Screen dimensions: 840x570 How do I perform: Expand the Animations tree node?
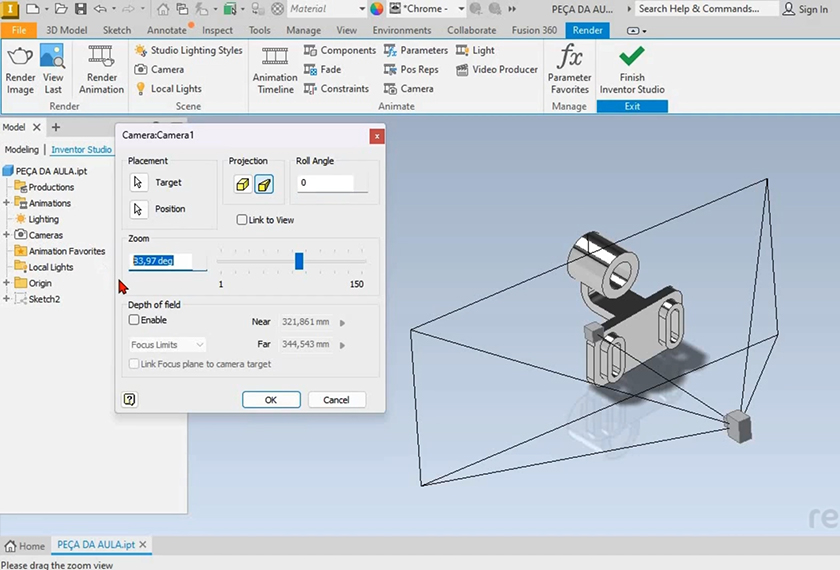(x=7, y=203)
